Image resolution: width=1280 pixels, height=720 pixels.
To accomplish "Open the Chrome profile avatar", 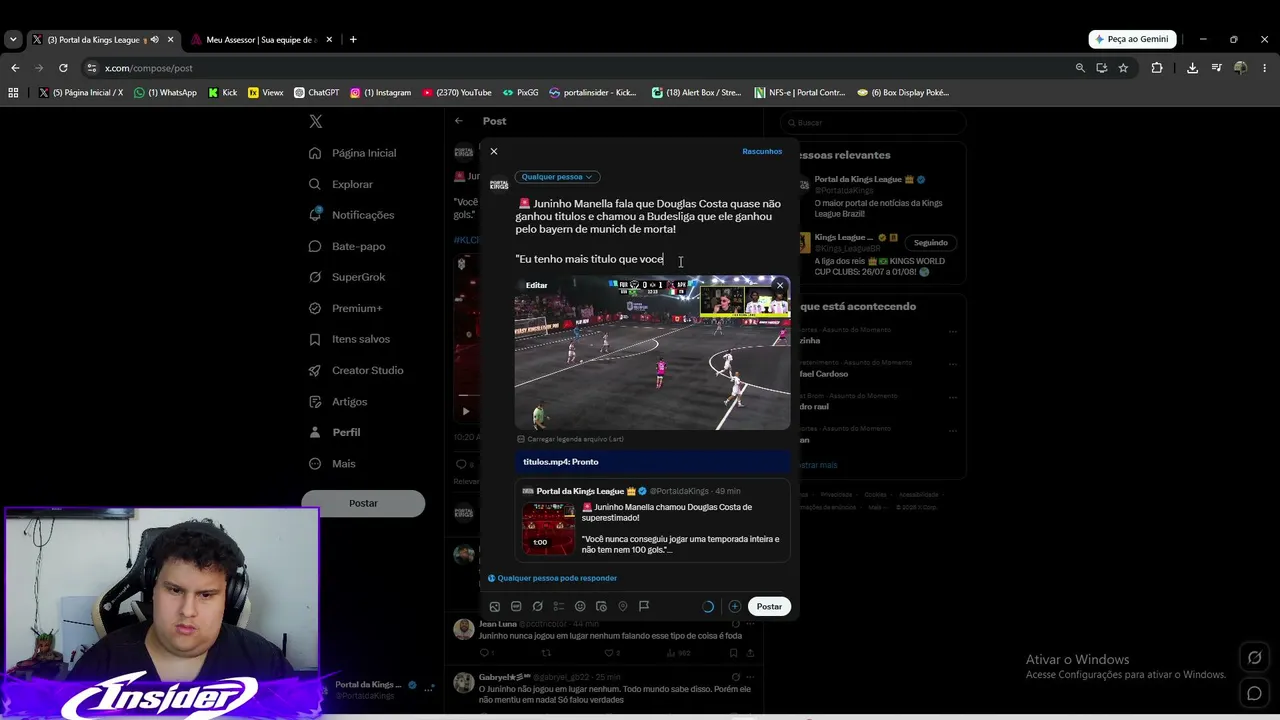I will pos(1240,68).
